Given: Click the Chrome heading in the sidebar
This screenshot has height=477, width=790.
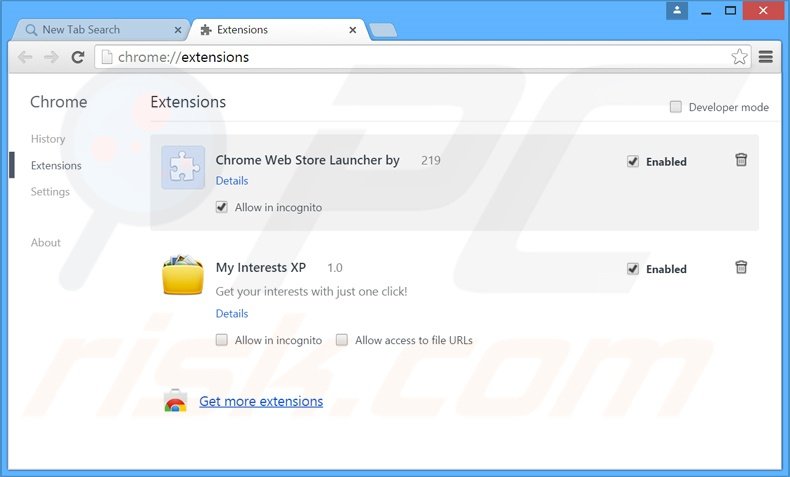Looking at the screenshot, I should (x=58, y=102).
